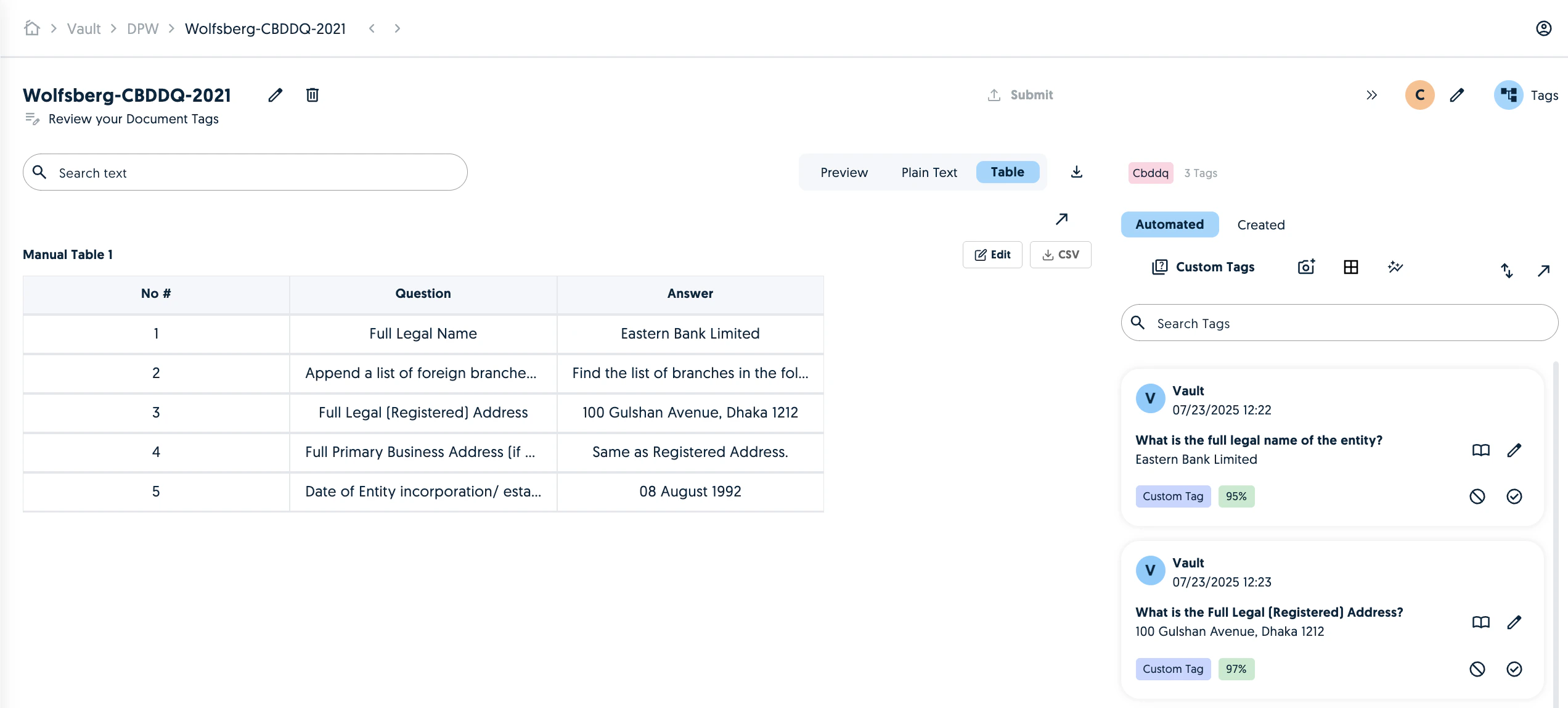Viewport: 1568px width, 708px height.
Task: Open the user profile icon
Action: [1543, 28]
